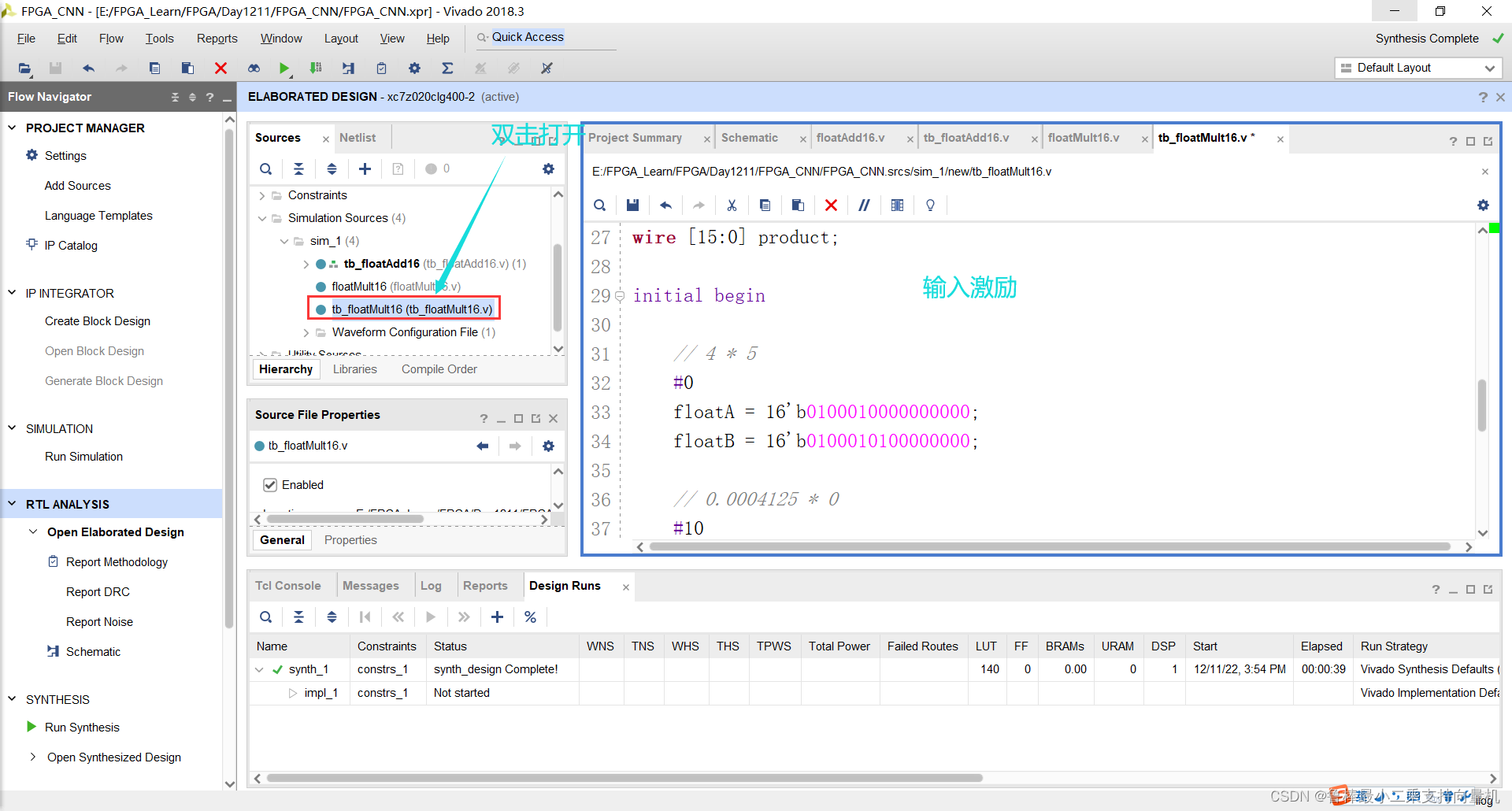Toggle the Enabled checkbox

point(270,485)
